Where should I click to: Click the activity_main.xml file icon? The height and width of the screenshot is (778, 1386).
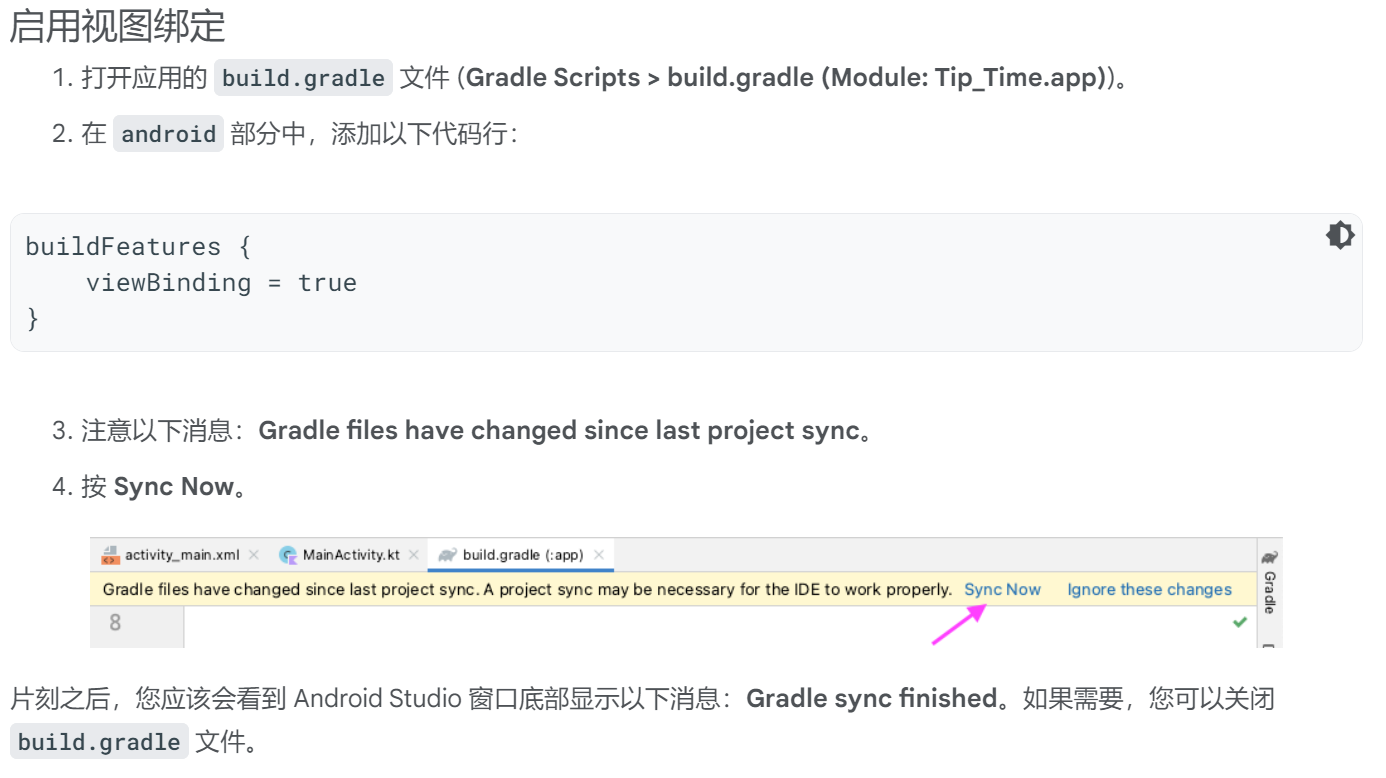click(x=110, y=555)
